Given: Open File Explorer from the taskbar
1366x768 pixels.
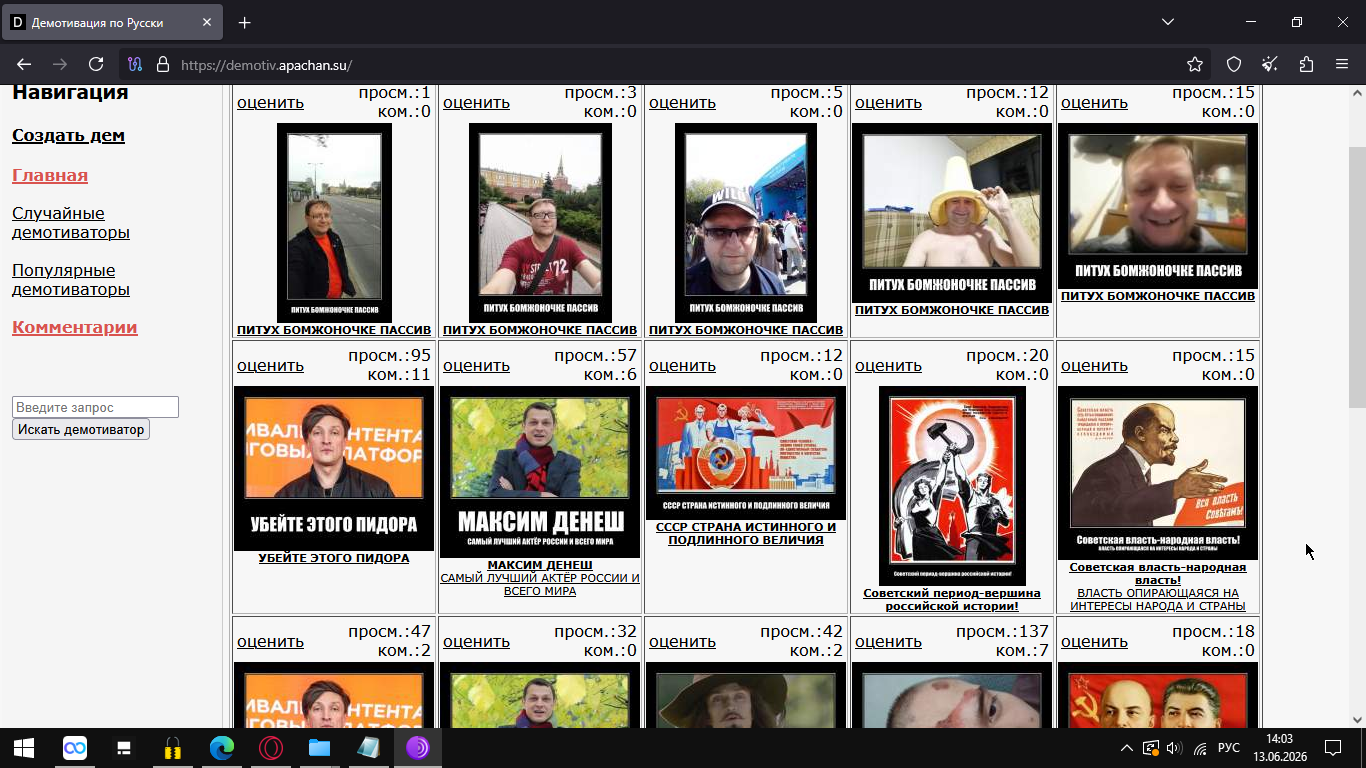Looking at the screenshot, I should (x=319, y=748).
